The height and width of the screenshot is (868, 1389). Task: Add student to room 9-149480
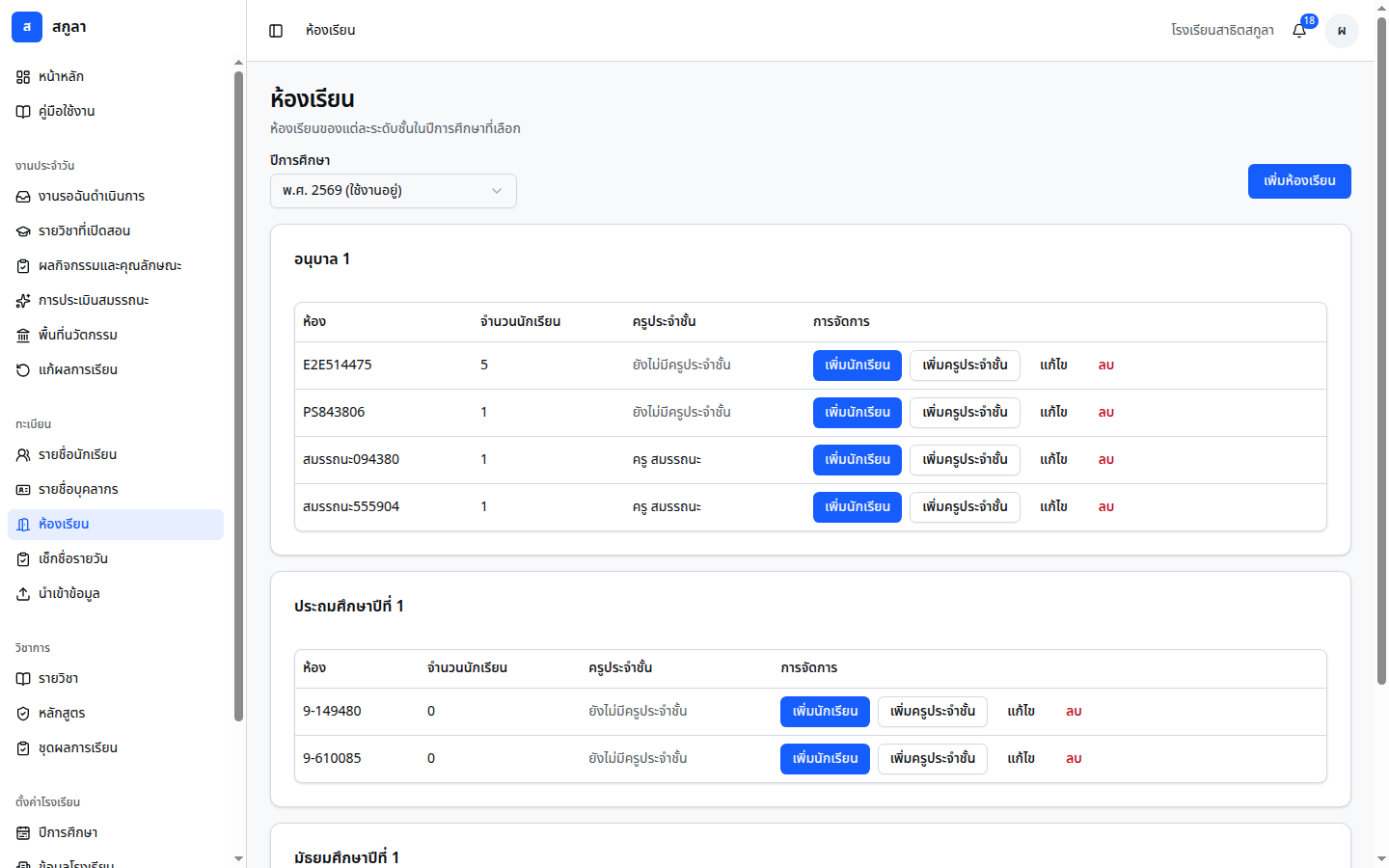coord(826,712)
